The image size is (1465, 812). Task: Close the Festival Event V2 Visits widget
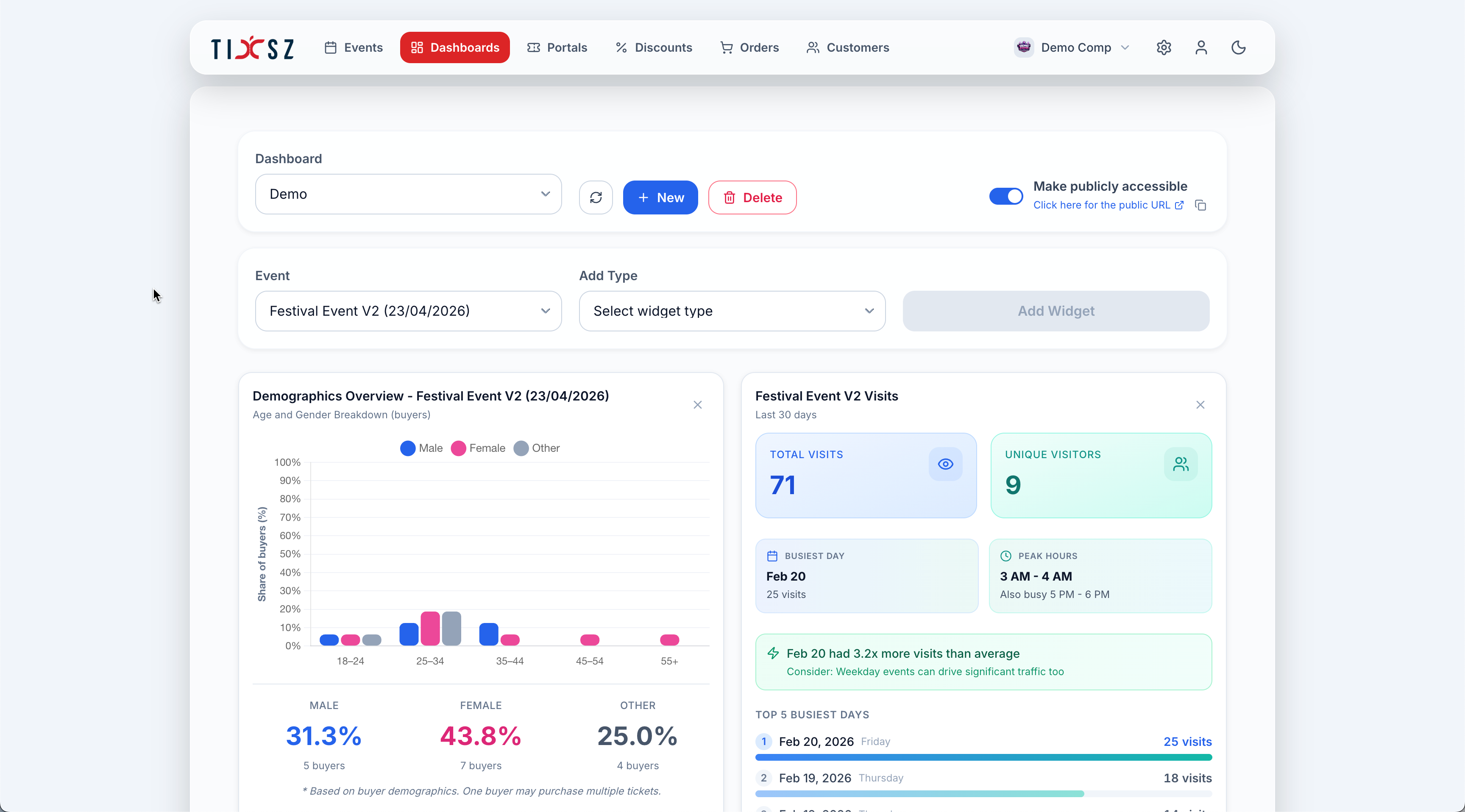pyautogui.click(x=1200, y=404)
